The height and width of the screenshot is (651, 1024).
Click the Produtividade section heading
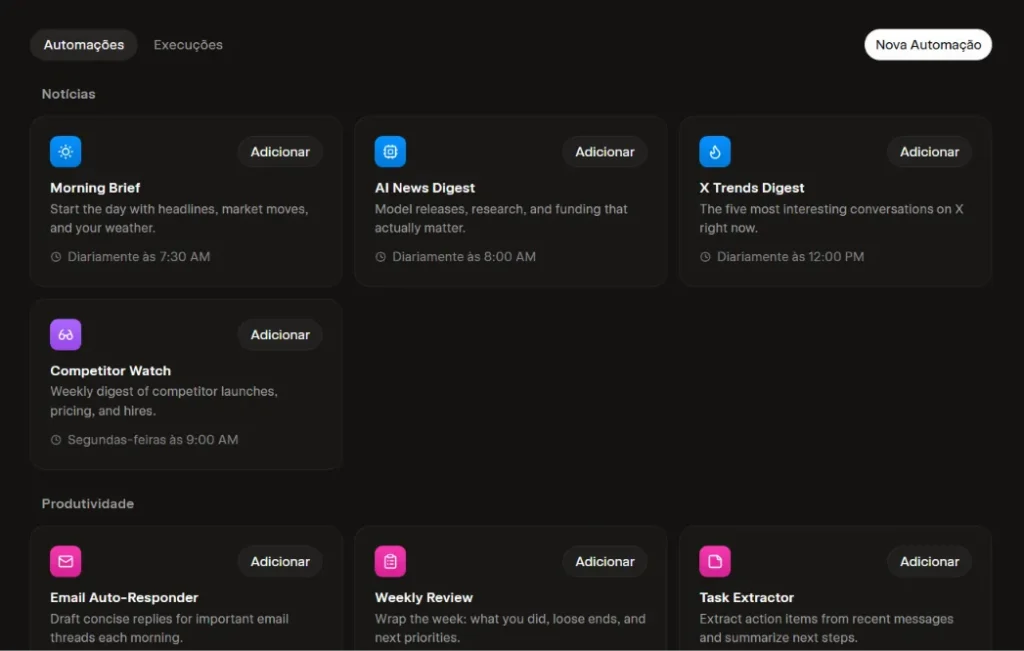pyautogui.click(x=88, y=503)
